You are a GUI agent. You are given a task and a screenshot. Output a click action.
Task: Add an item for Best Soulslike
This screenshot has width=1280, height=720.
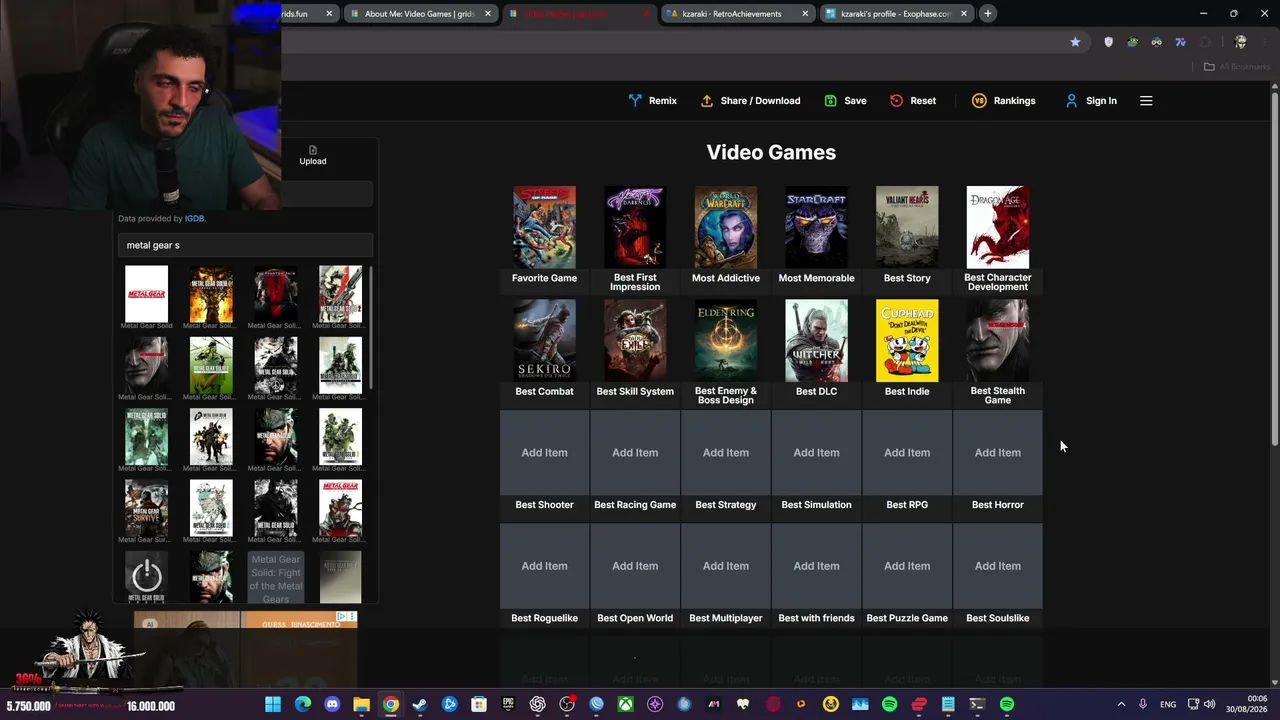coord(998,566)
